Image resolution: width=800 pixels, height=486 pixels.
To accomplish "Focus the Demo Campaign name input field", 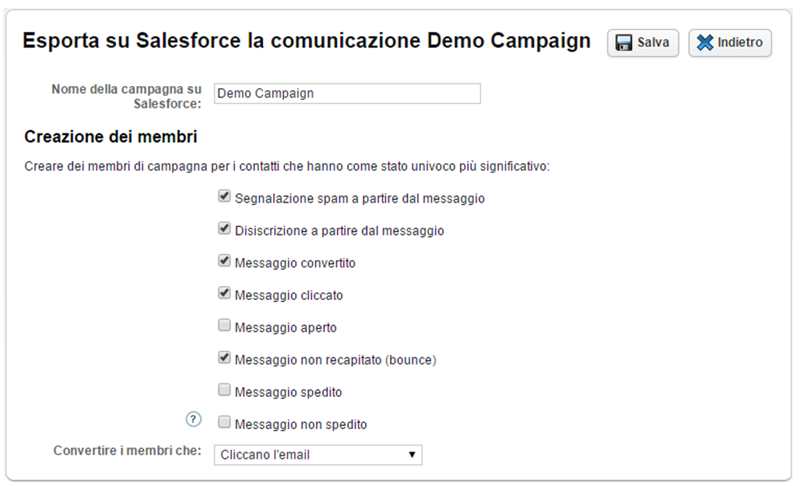I will pyautogui.click(x=347, y=93).
